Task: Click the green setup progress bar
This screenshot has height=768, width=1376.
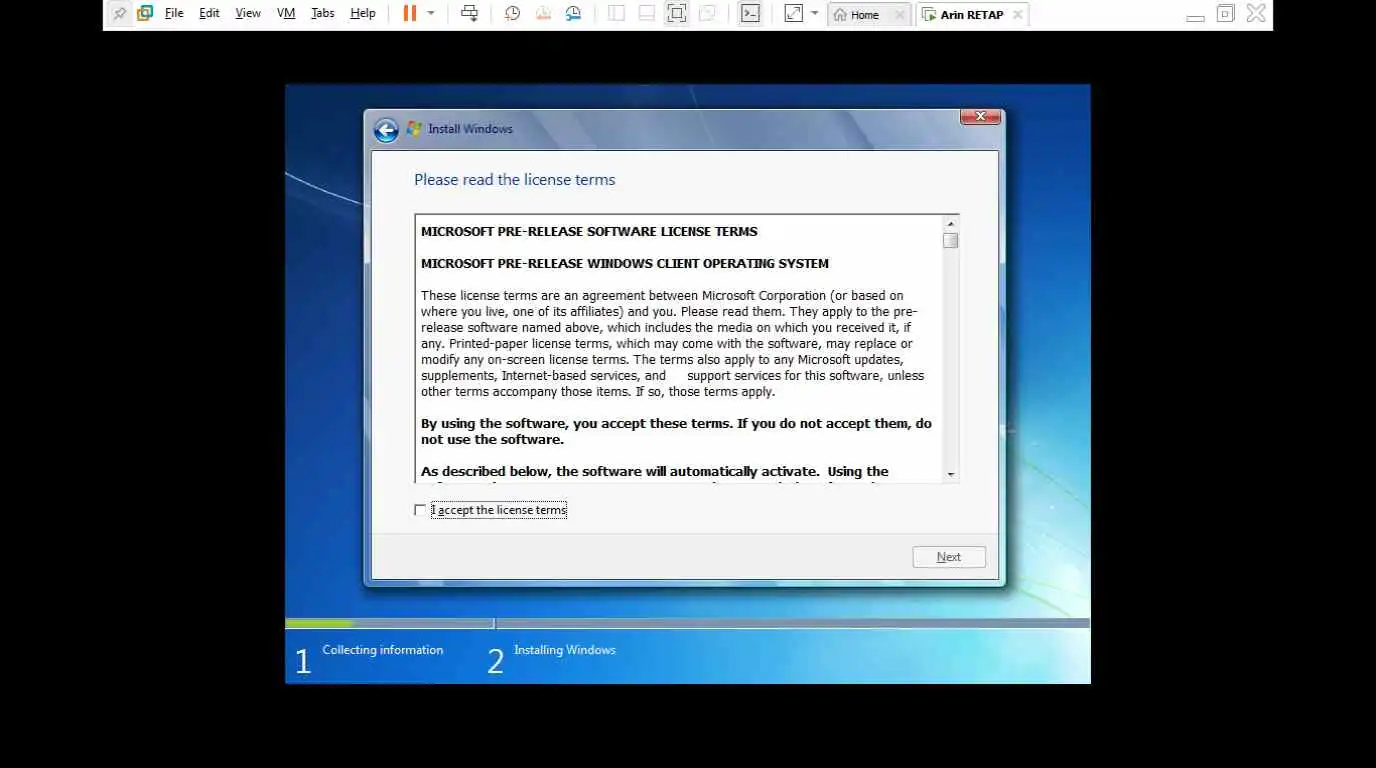Action: coord(320,624)
